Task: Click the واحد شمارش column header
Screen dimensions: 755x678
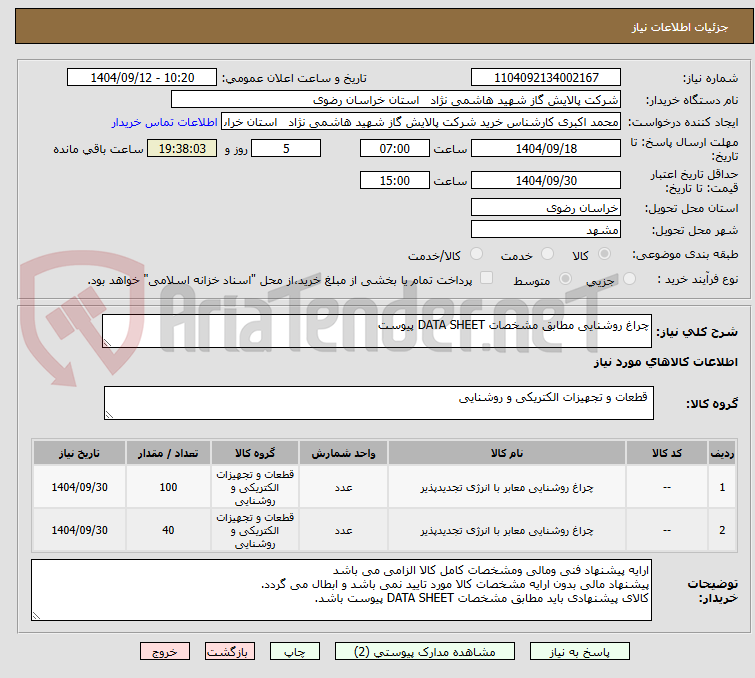Action: point(343,453)
